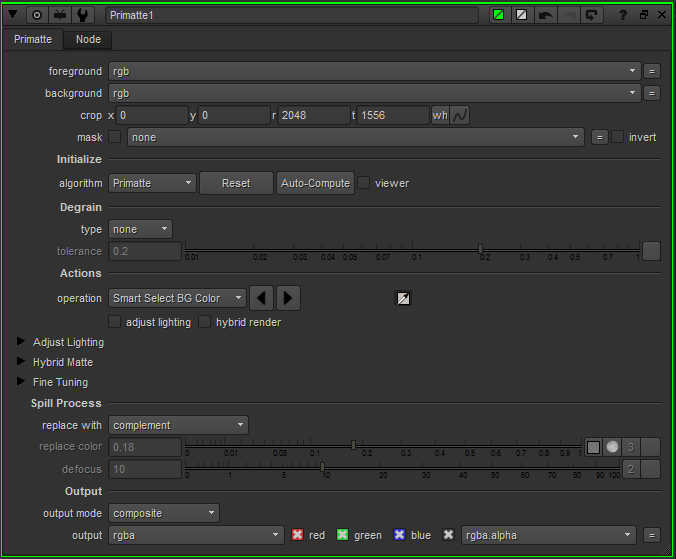Click the green node color tile
Image resolution: width=676 pixels, height=559 pixels.
(499, 15)
